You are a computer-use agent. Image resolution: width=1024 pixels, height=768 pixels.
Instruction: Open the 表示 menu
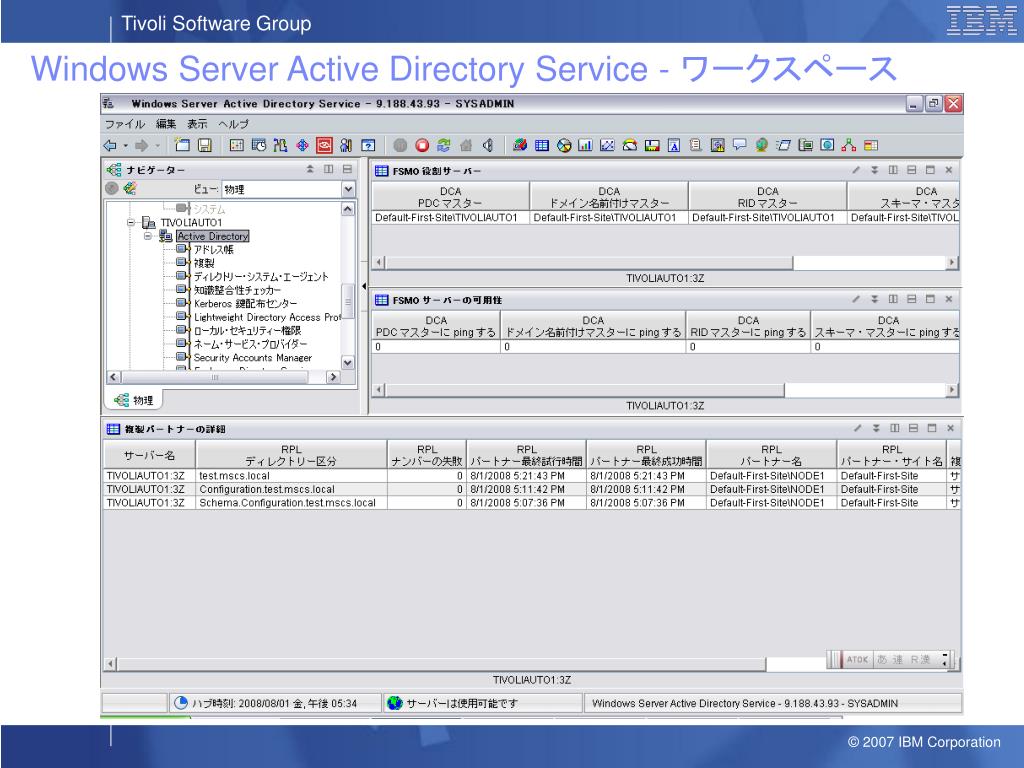point(197,124)
